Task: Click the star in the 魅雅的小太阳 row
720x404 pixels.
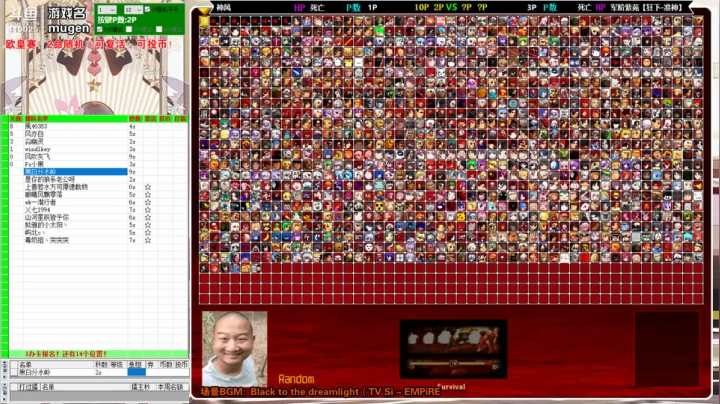Action: (148, 225)
